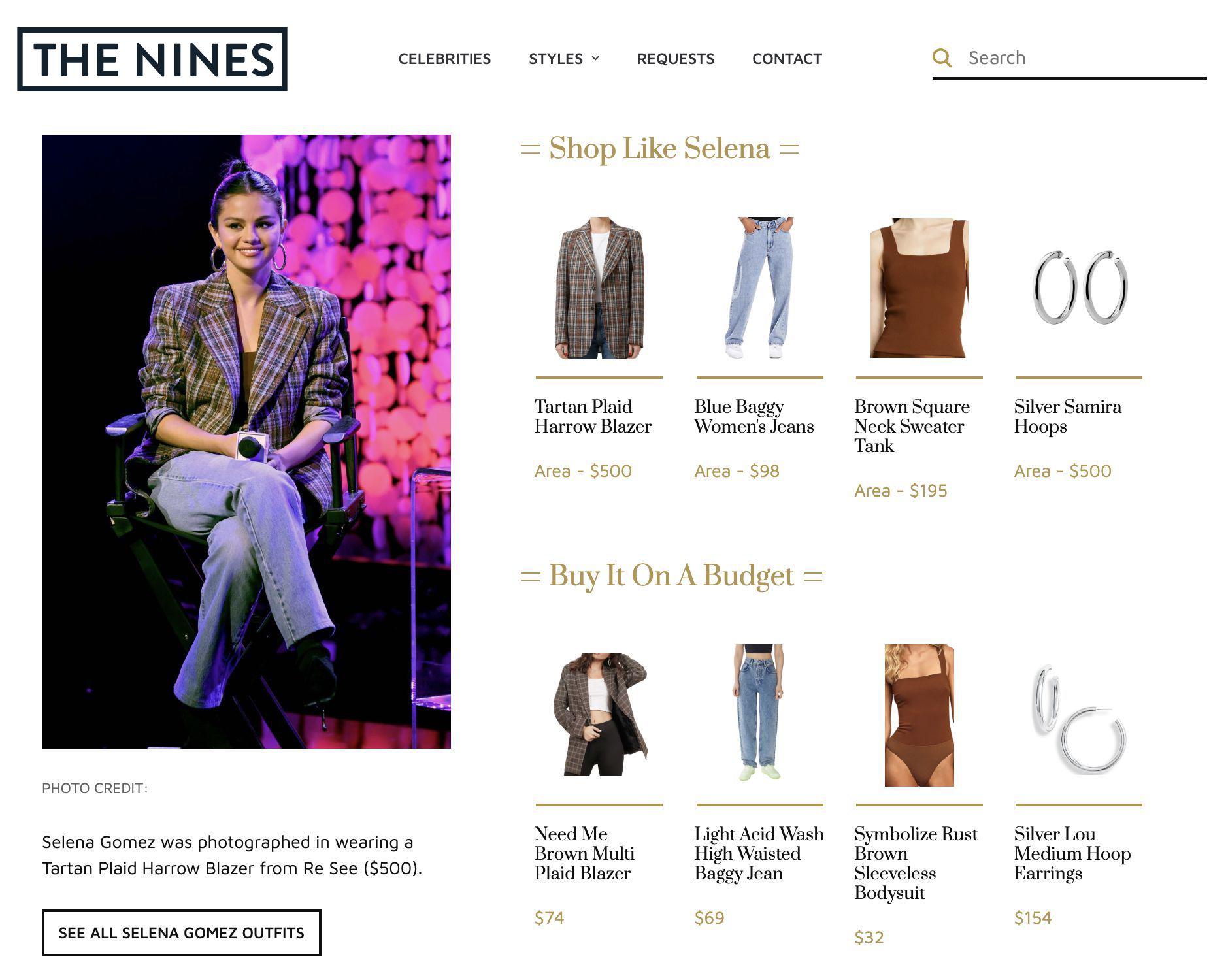
Task: Click the Silver Lou Medium Hoop Earrings photo
Action: [x=1079, y=715]
